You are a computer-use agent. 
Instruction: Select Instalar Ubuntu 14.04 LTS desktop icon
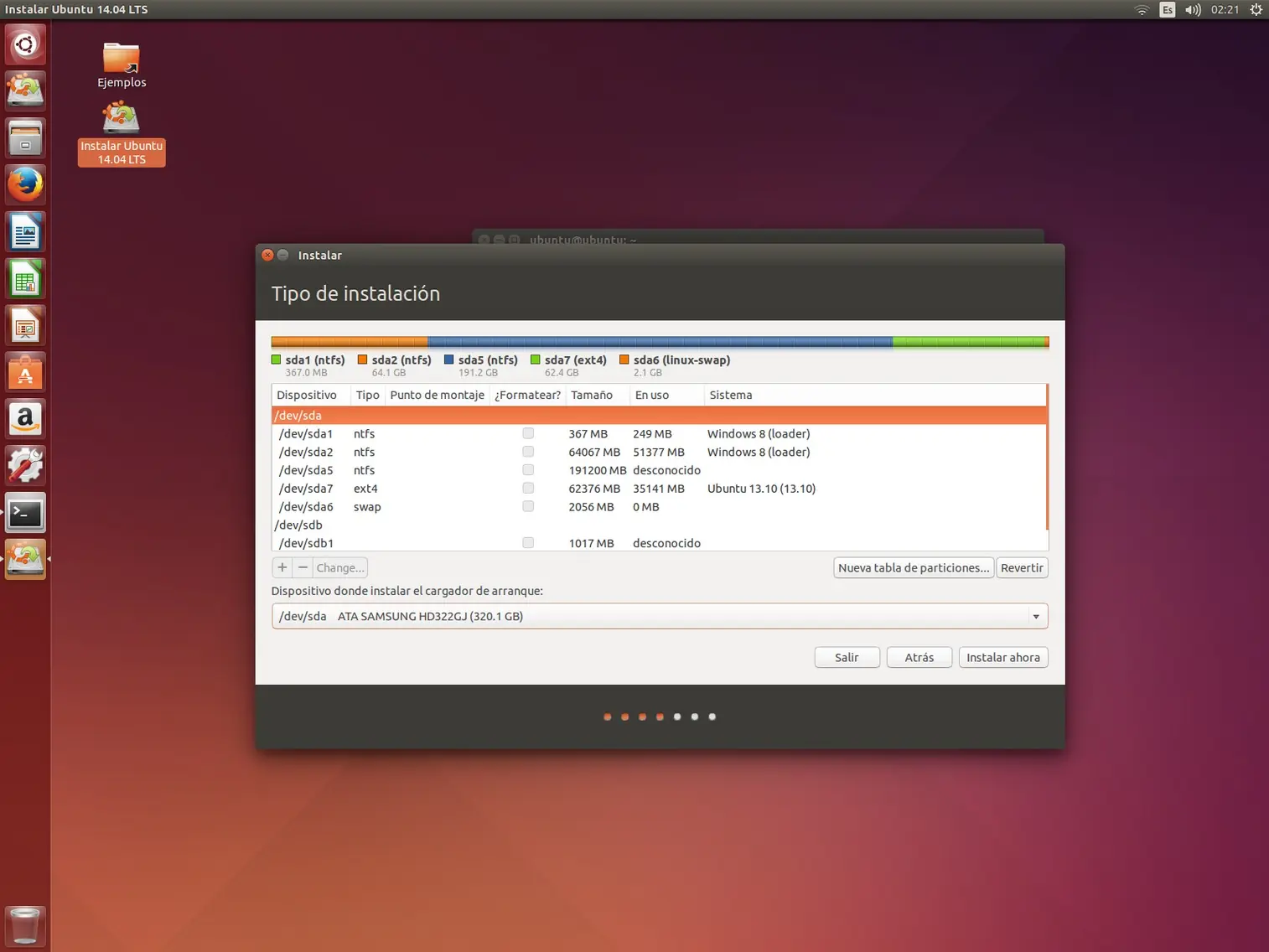pyautogui.click(x=122, y=134)
